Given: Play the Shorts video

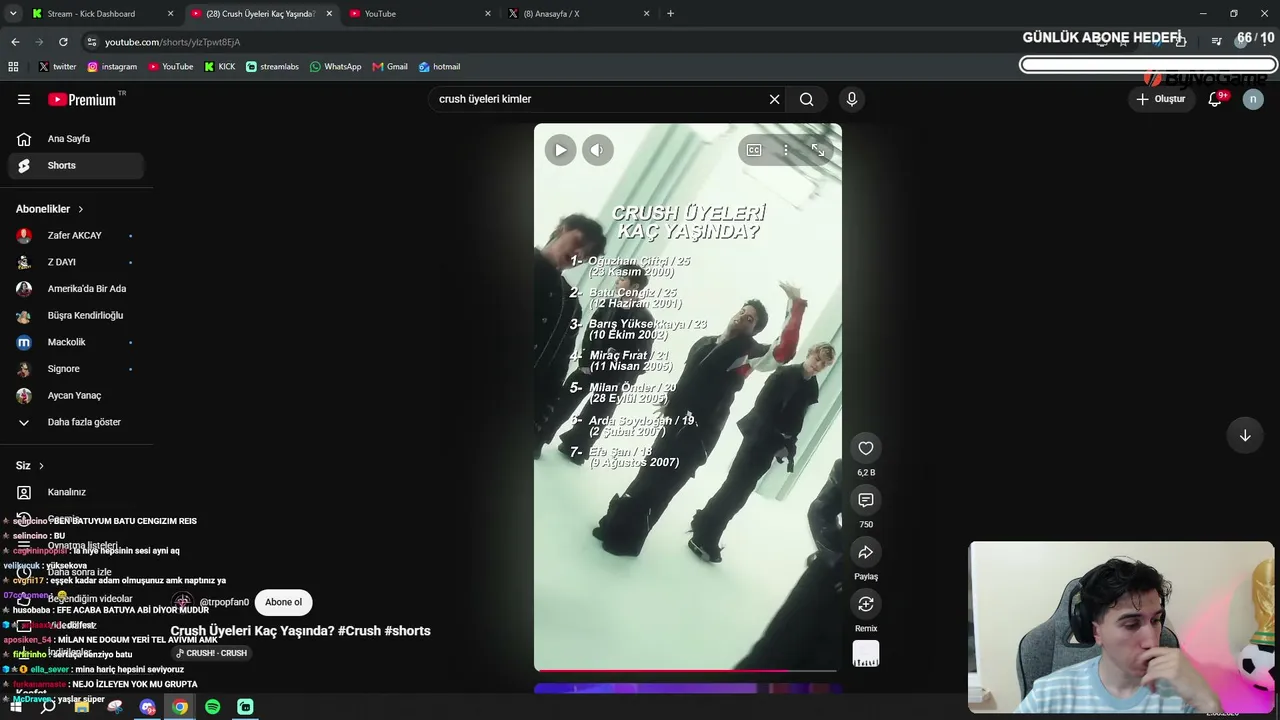Looking at the screenshot, I should point(560,150).
